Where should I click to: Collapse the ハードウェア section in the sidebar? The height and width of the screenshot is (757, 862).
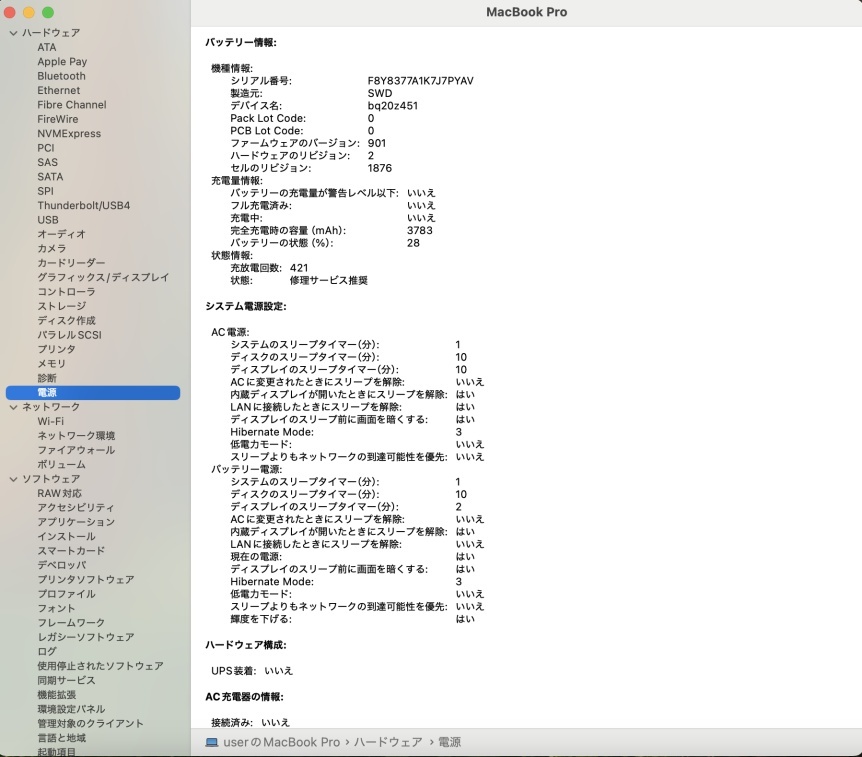(x=13, y=32)
